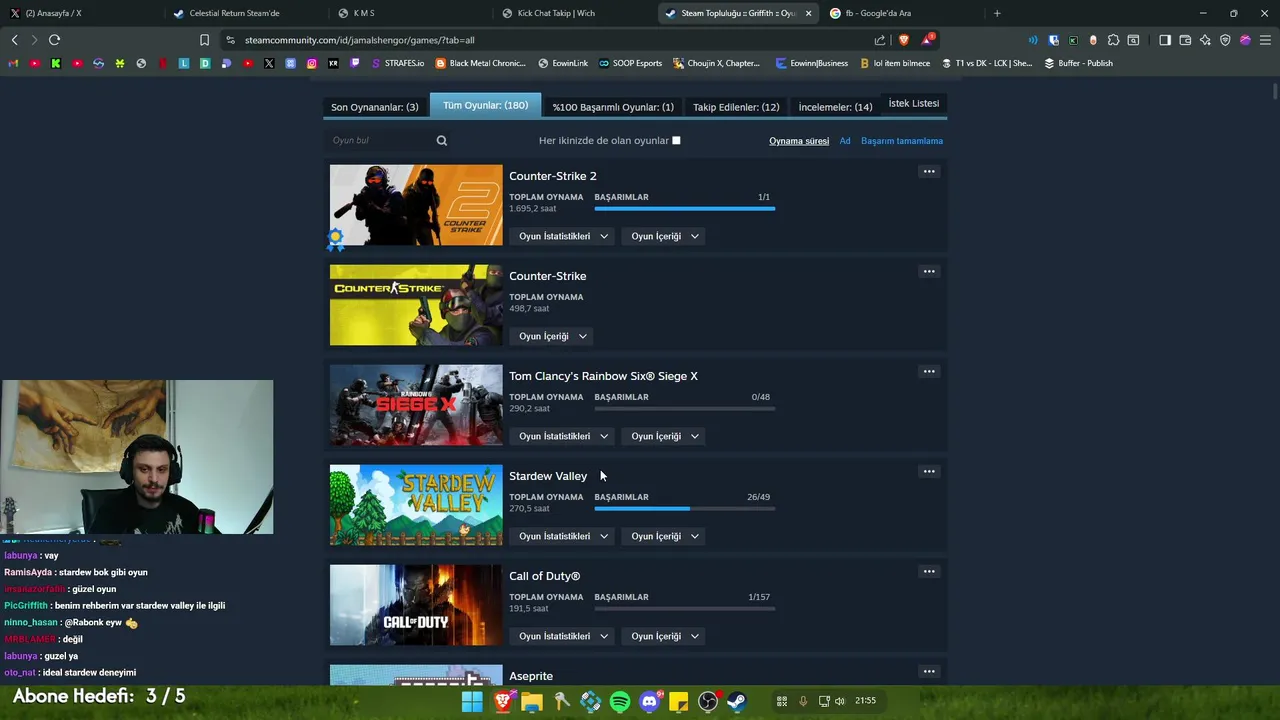Sort games by 'Ad' link
The height and width of the screenshot is (720, 1280).
tap(845, 141)
